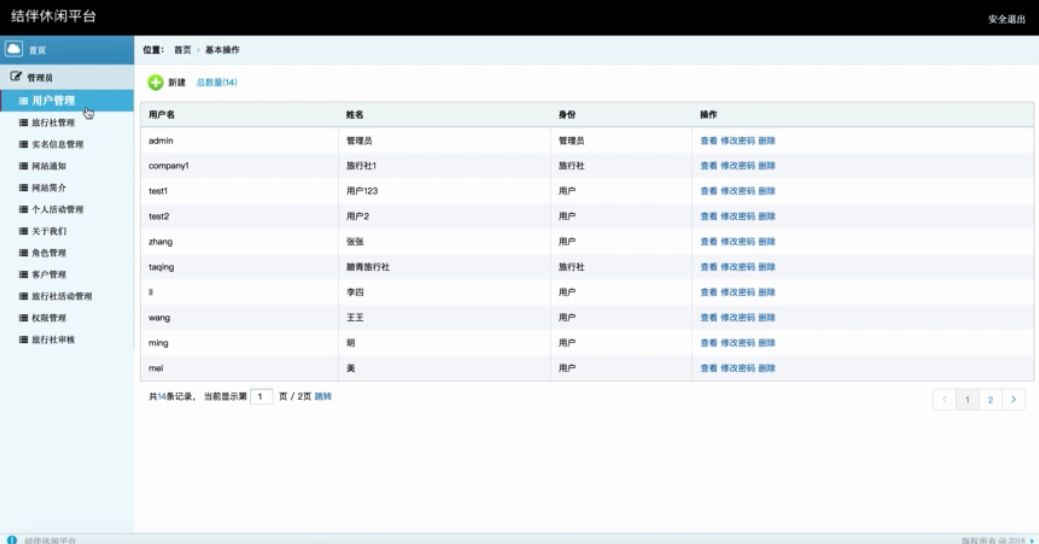This screenshot has width=1039, height=544.
Task: Click 查看 for test1
Action: tap(708, 191)
